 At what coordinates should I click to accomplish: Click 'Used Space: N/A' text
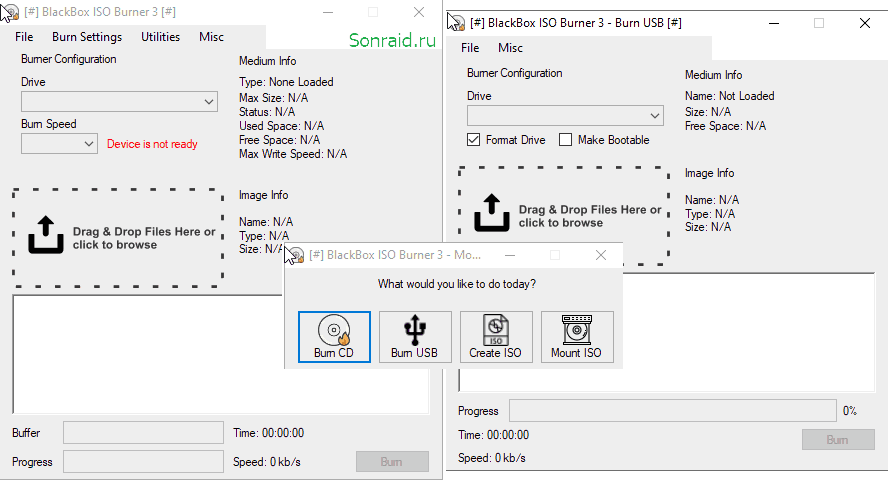tap(282, 126)
